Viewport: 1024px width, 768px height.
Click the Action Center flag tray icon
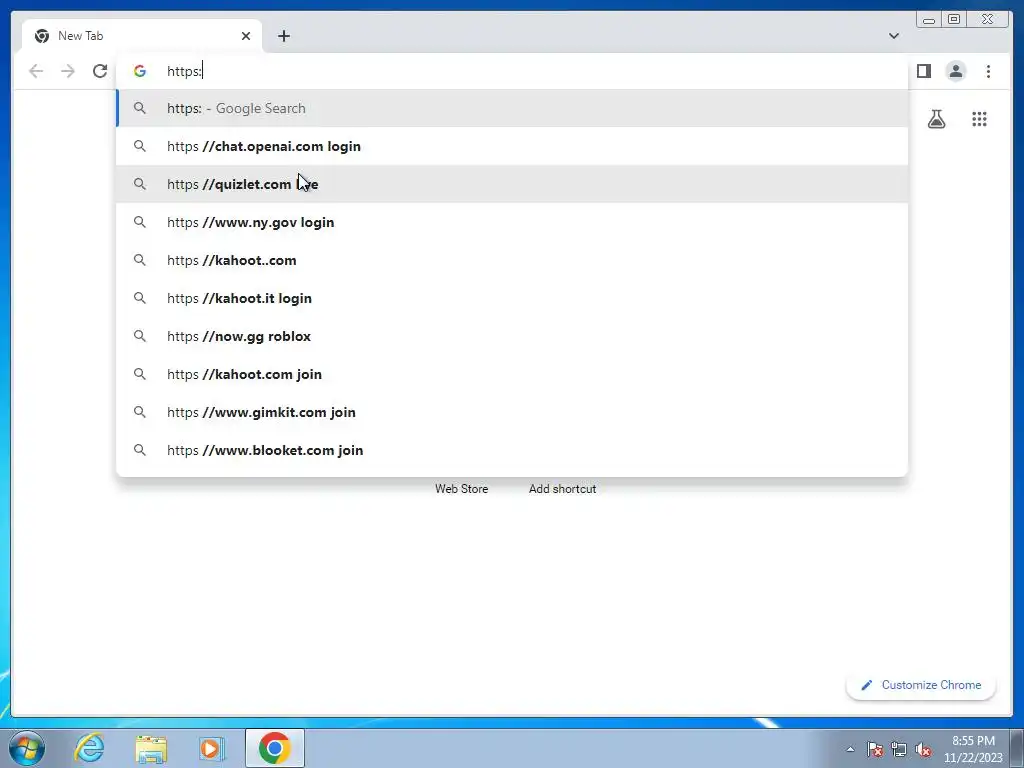(875, 749)
